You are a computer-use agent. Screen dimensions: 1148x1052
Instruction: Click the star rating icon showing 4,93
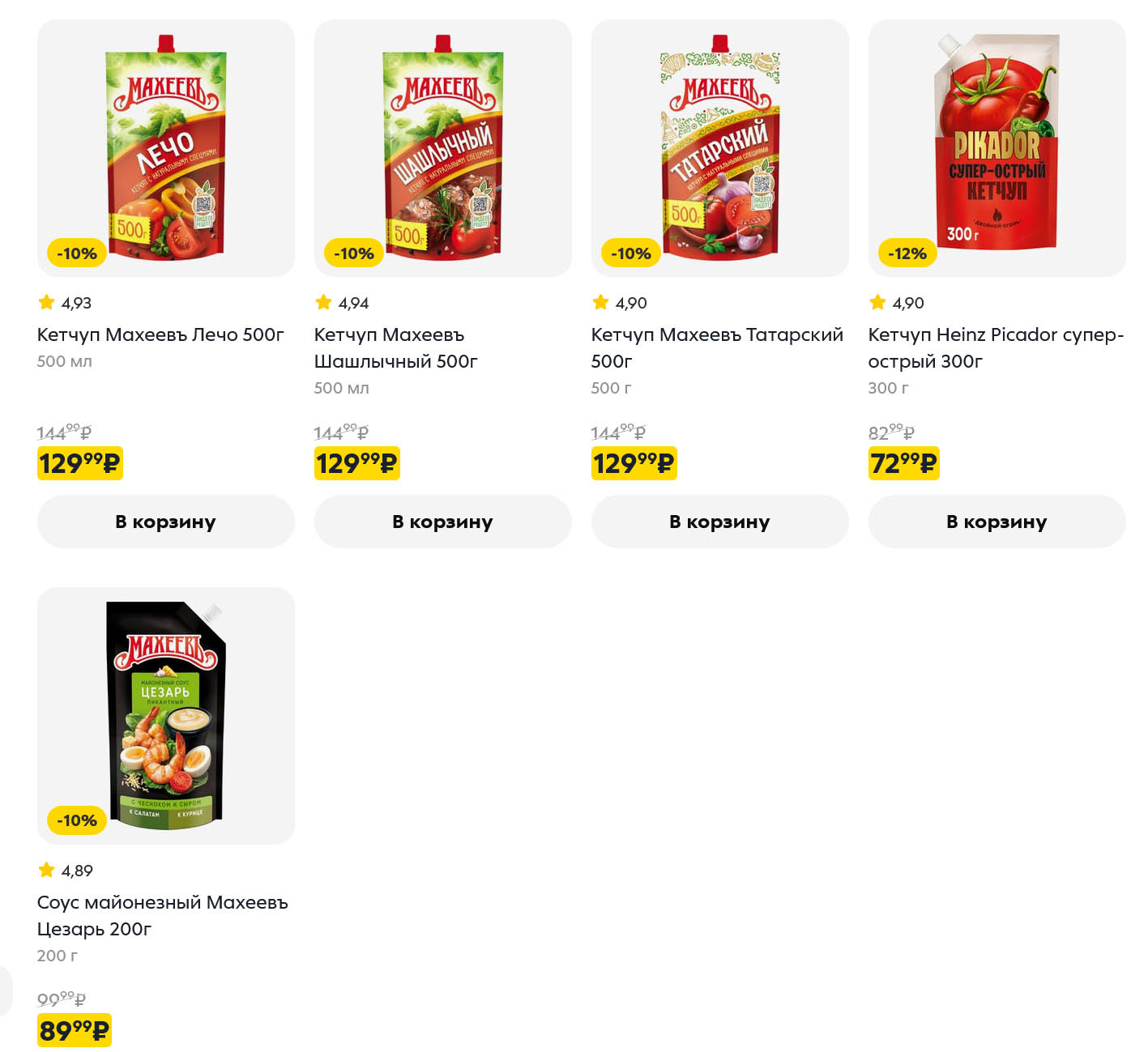[46, 303]
